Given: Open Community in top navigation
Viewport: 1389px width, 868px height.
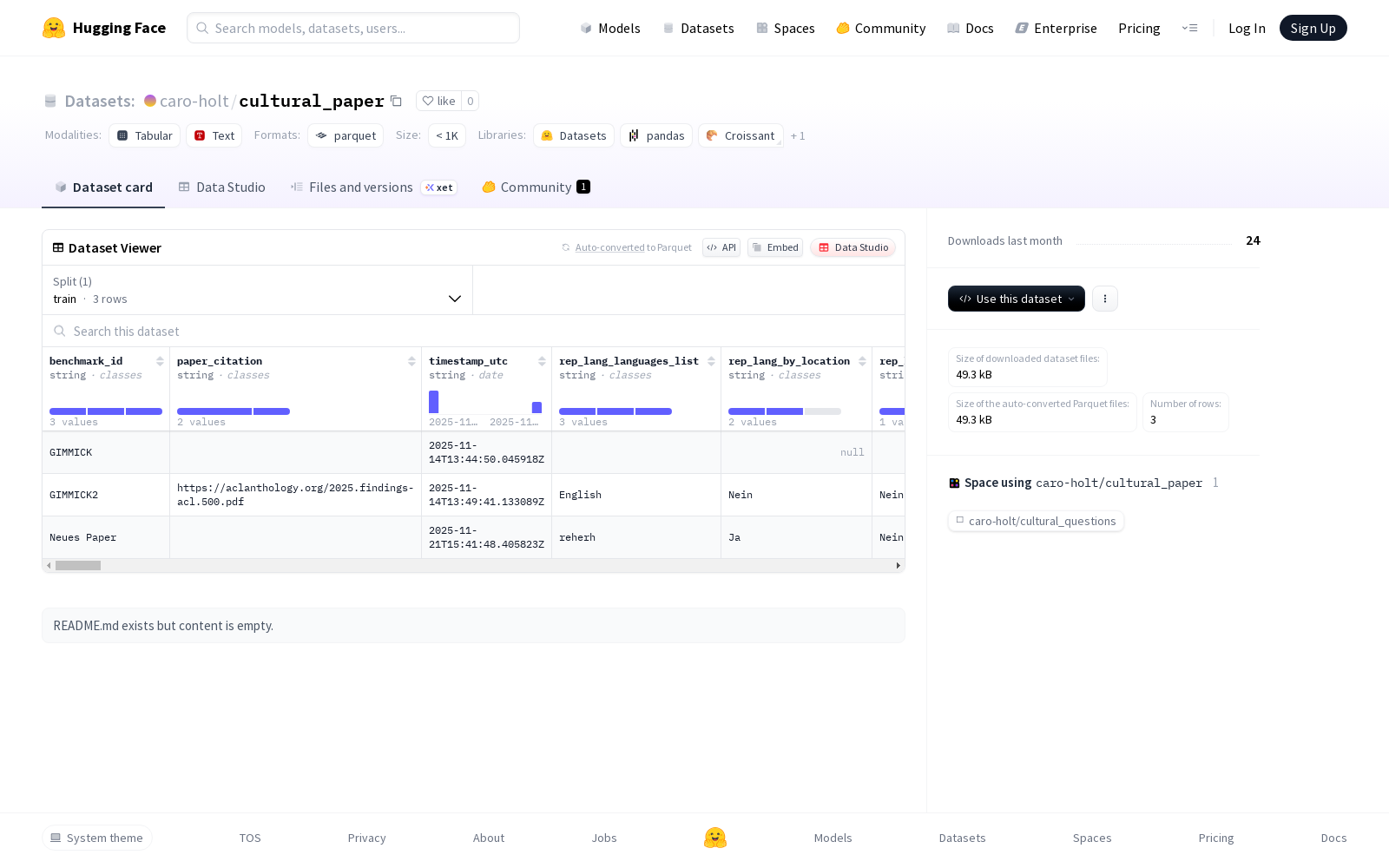Looking at the screenshot, I should coord(881,28).
